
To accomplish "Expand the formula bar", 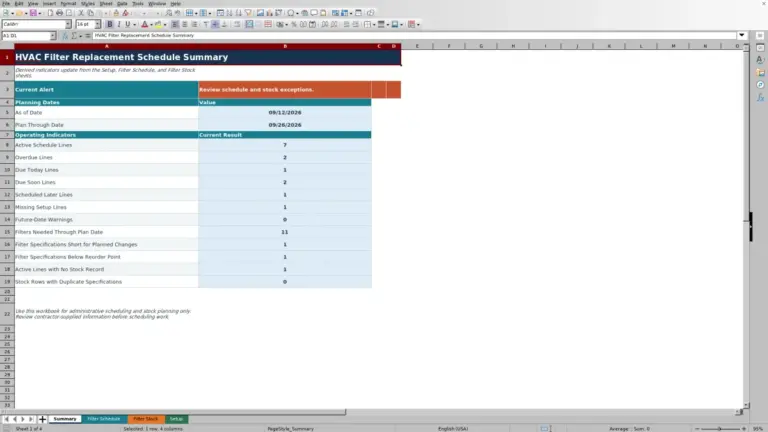I will pyautogui.click(x=742, y=35).
